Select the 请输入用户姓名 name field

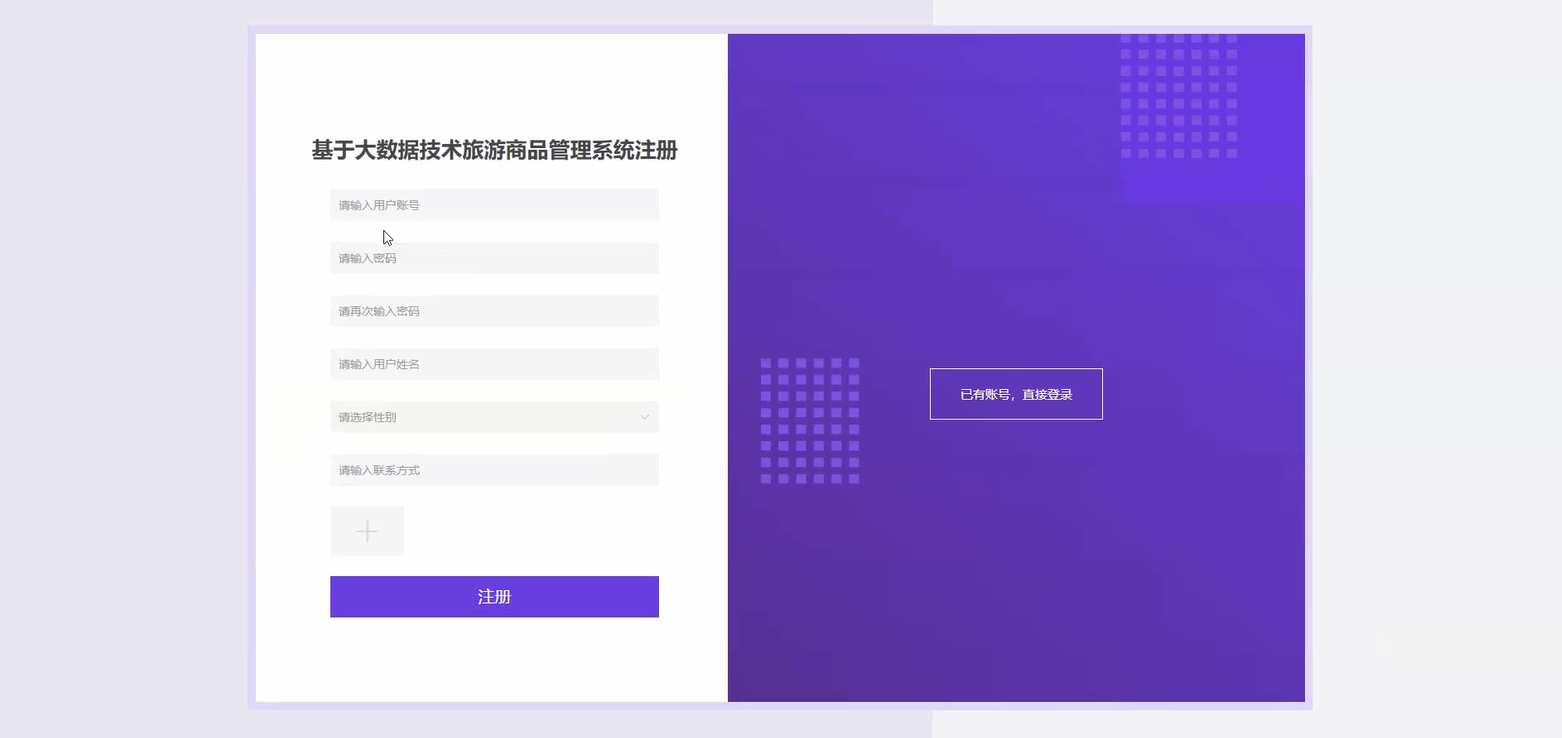tap(494, 364)
